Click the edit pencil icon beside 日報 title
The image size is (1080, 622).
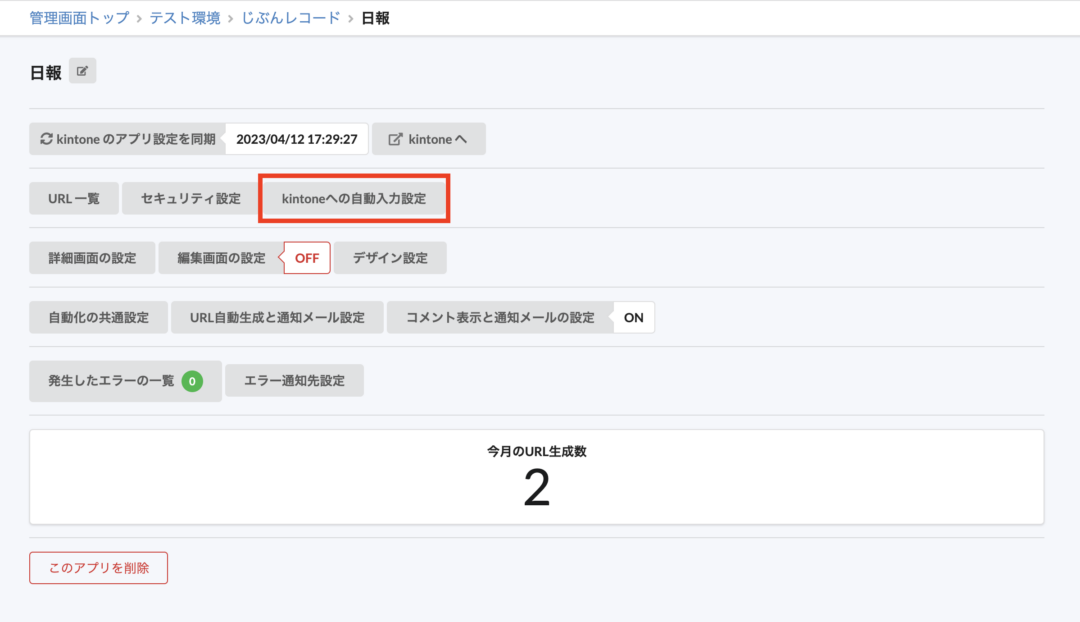82,70
